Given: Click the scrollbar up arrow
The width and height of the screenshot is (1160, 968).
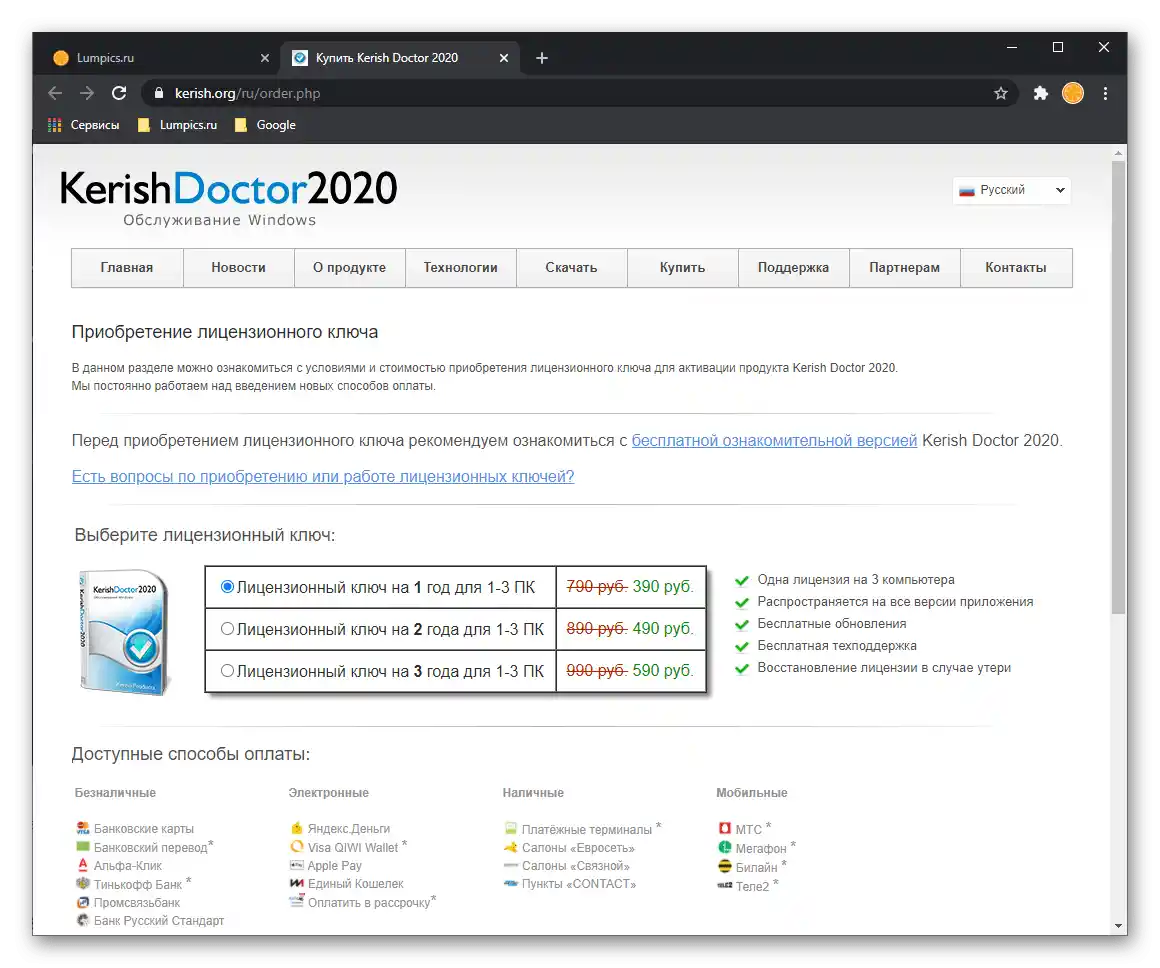Looking at the screenshot, I should pos(1118,153).
